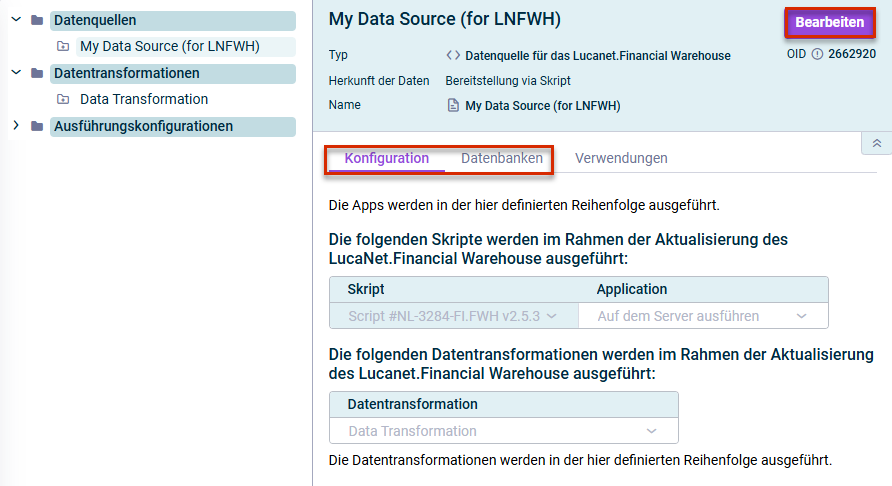Collapse the Datenquellen folder chevron
The image size is (892, 486).
pyautogui.click(x=16, y=20)
